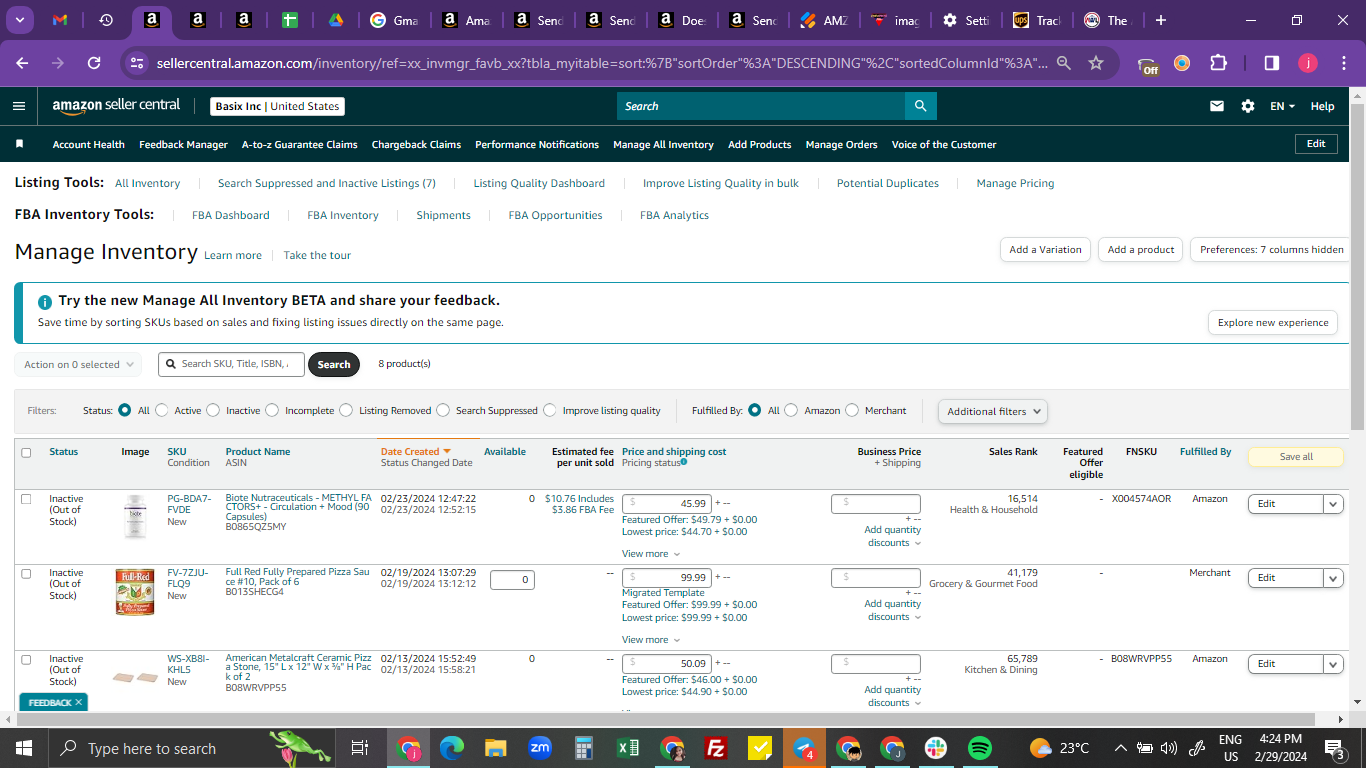The height and width of the screenshot is (768, 1366).
Task: Open Voice of the Customer menu item
Action: coord(944,144)
